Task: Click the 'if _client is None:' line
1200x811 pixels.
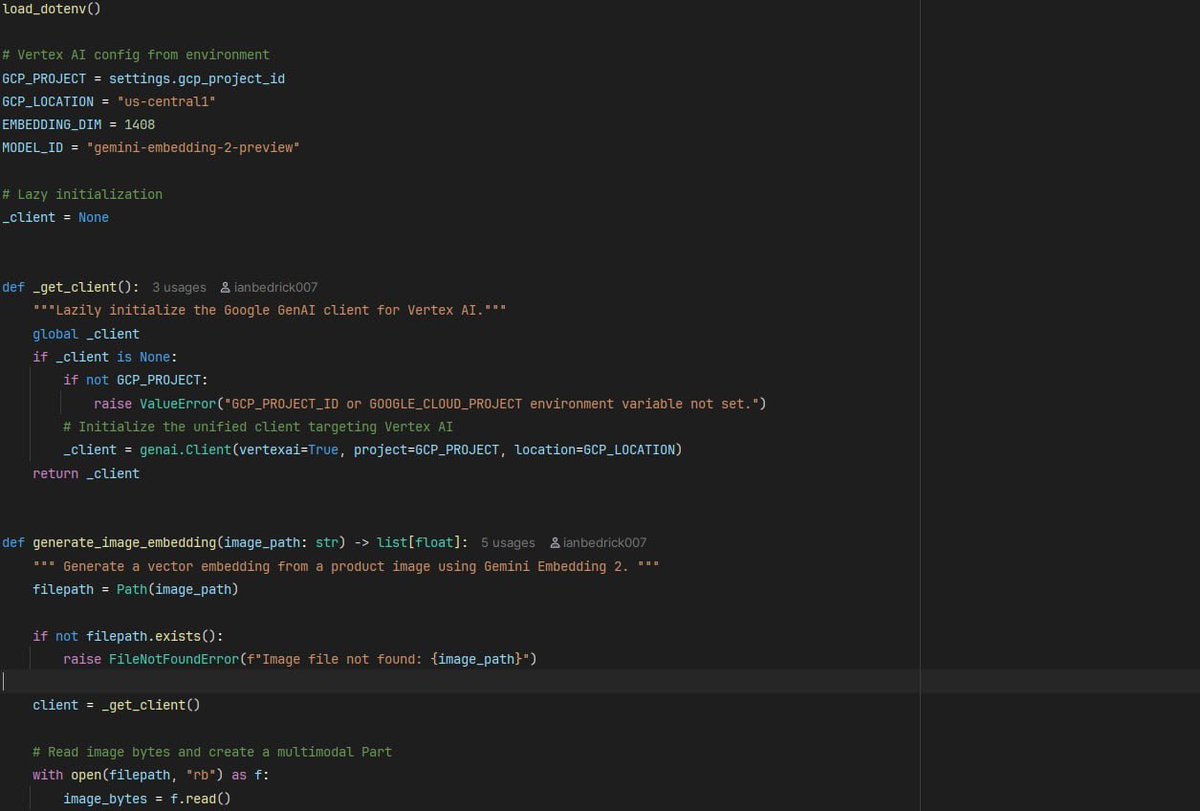Action: pyautogui.click(x=105, y=357)
